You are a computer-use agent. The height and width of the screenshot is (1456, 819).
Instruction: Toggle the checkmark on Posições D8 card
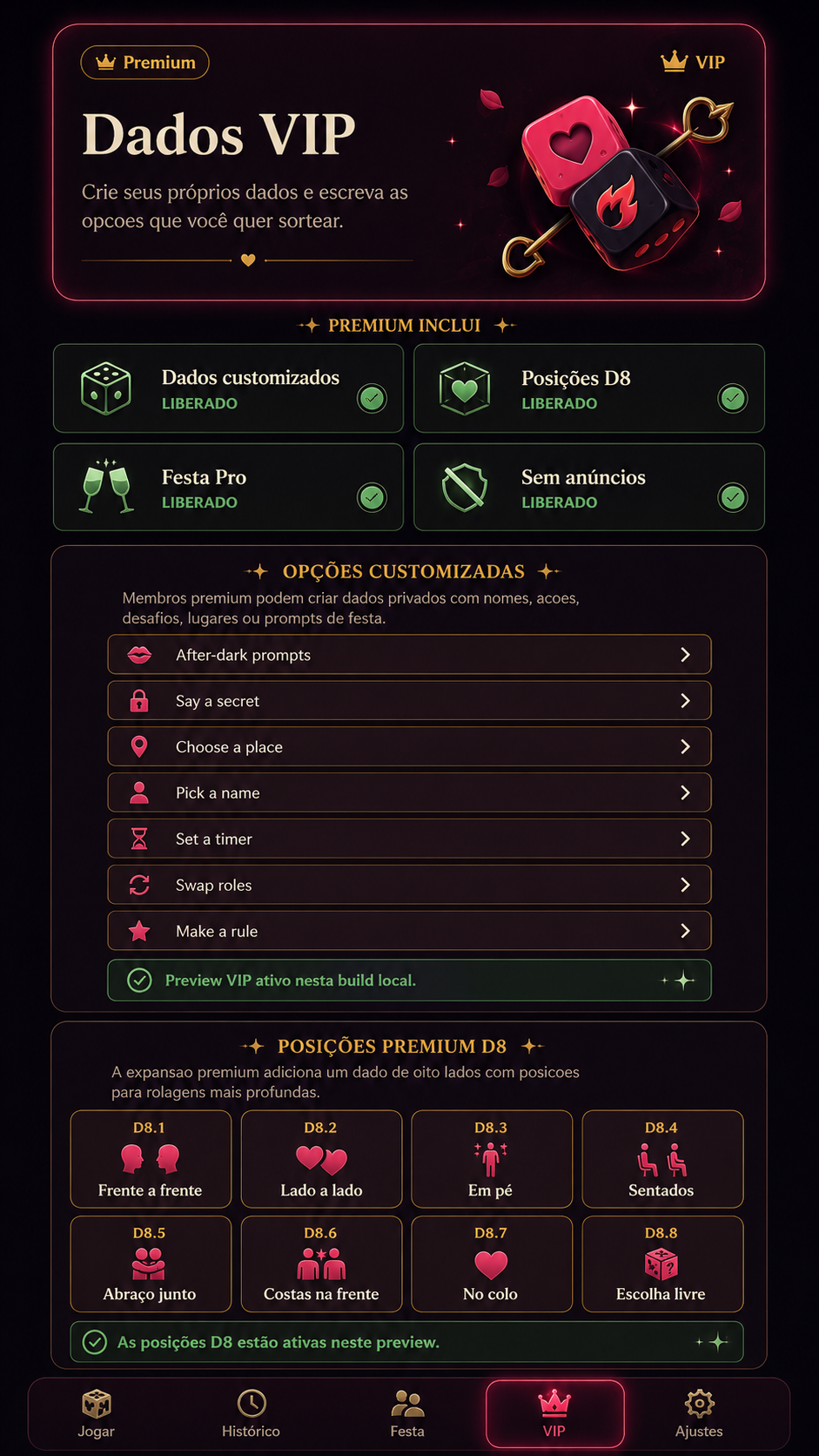(733, 398)
